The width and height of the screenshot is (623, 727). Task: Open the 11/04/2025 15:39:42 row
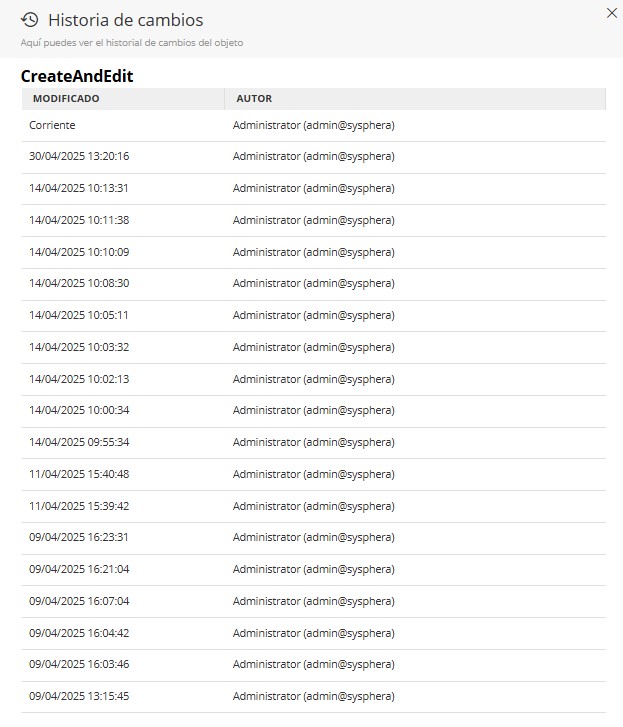click(79, 506)
